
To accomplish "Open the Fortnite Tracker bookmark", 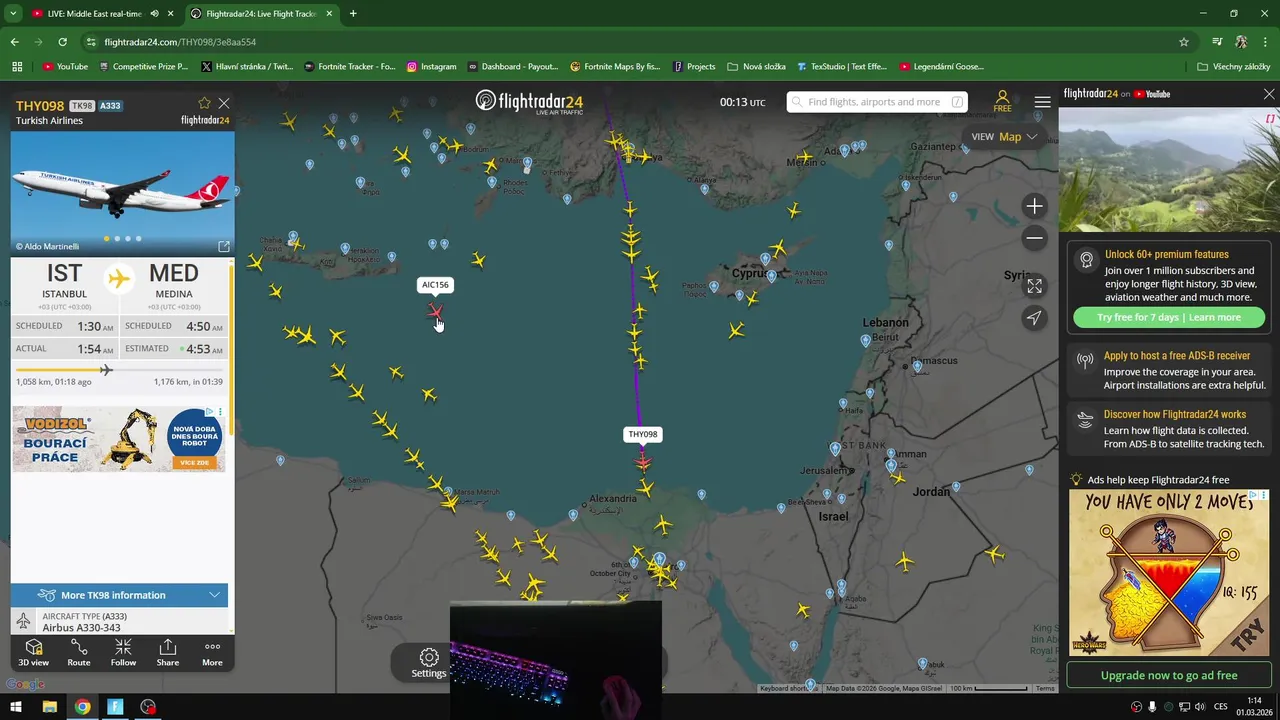I will (349, 67).
